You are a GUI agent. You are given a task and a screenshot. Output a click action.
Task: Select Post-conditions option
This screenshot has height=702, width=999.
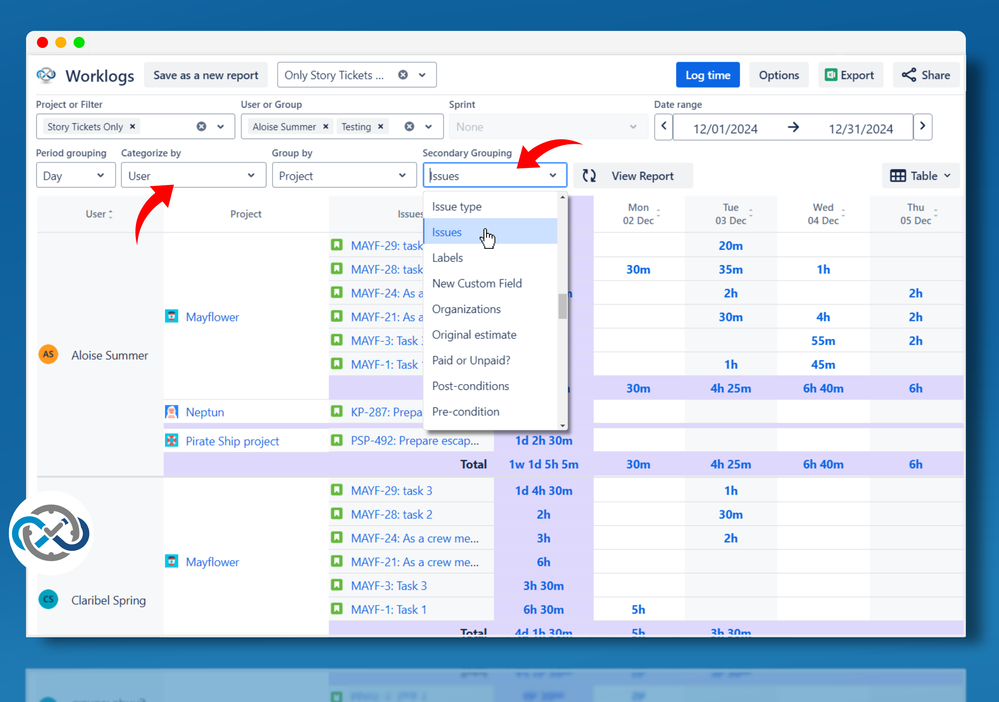click(491, 386)
